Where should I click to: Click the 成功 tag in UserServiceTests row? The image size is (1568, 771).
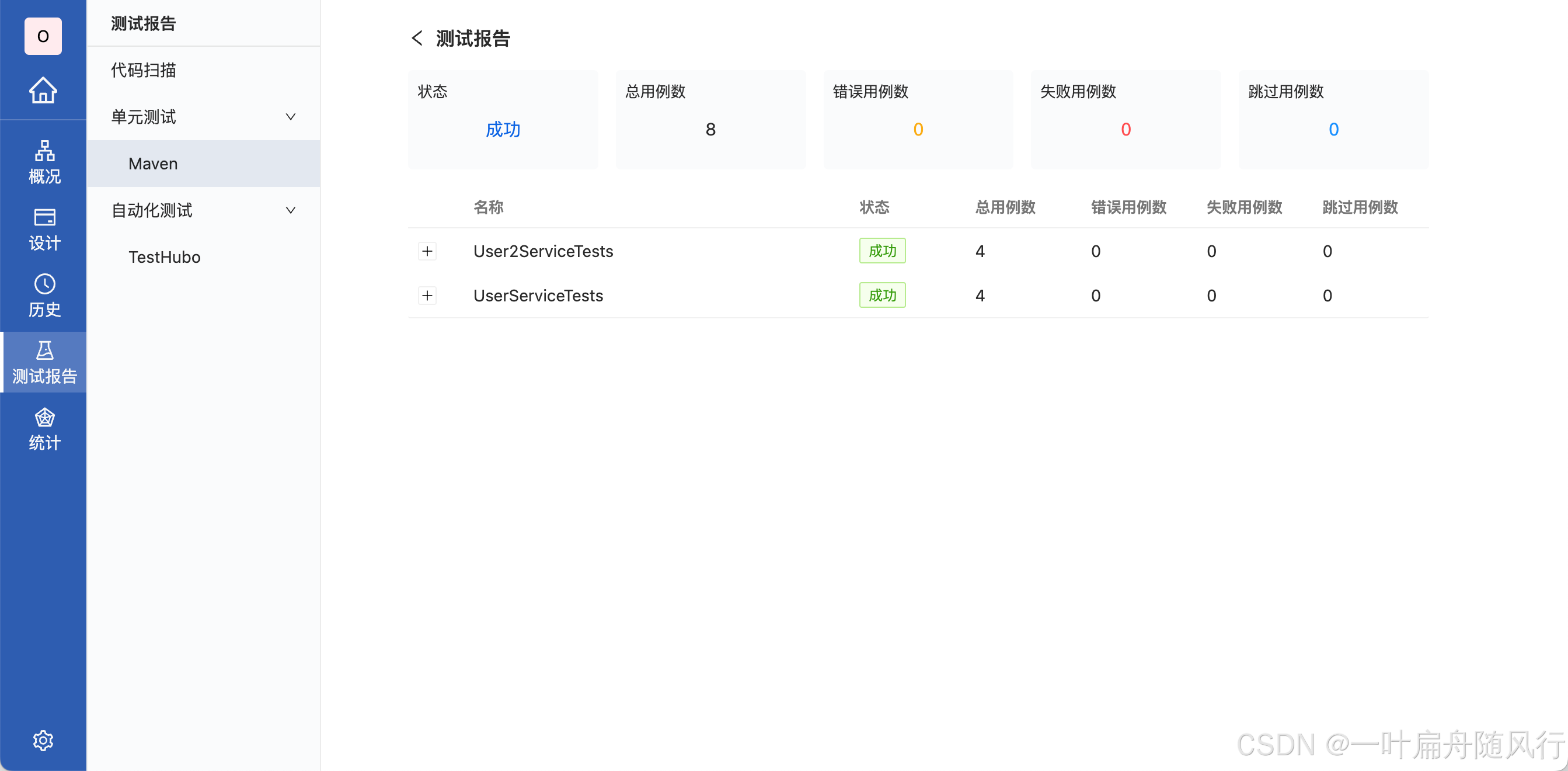pyautogui.click(x=882, y=296)
